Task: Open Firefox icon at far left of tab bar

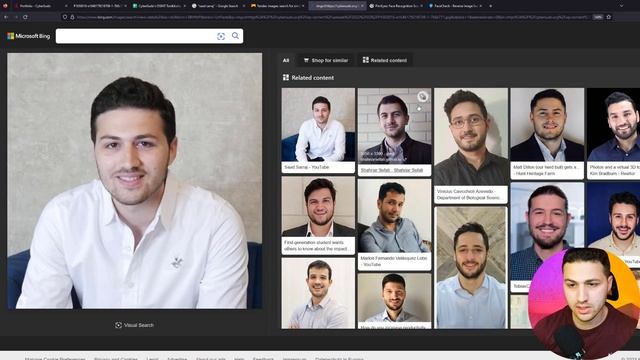Action: 5,6
